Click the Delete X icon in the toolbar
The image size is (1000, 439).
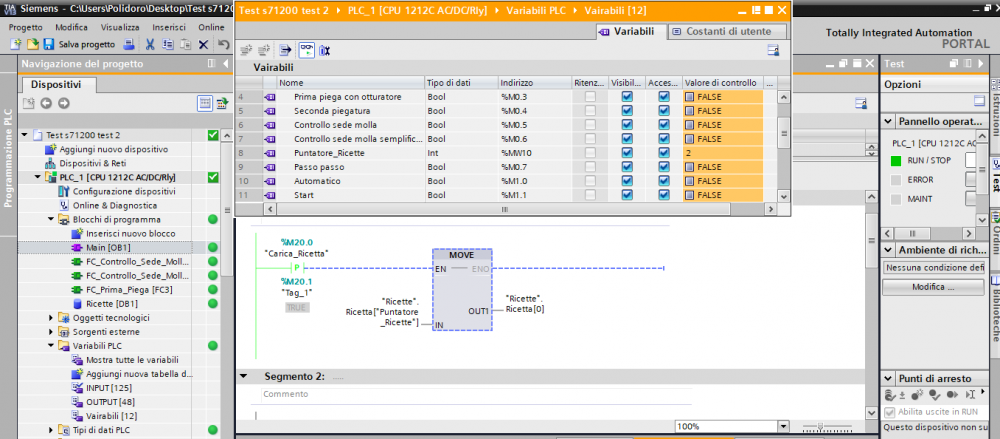pyautogui.click(x=203, y=44)
